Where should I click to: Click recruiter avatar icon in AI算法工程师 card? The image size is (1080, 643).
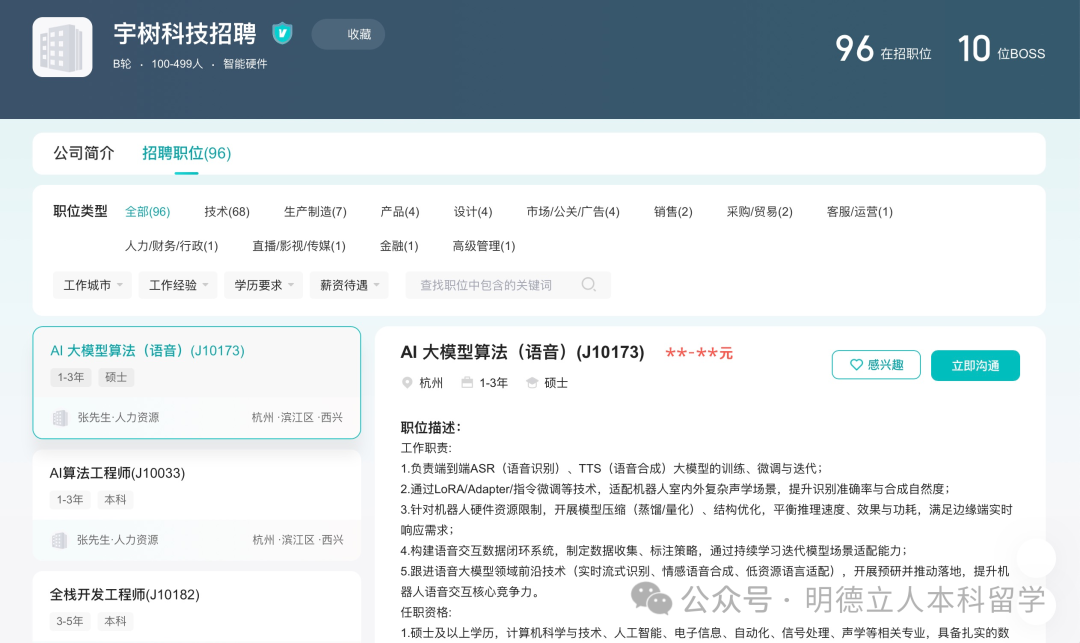tap(60, 540)
